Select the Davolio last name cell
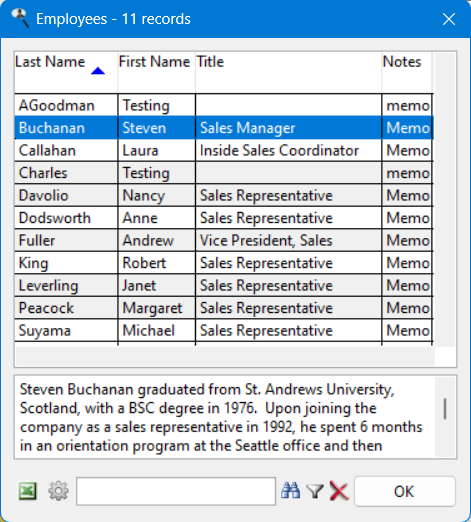471x522 pixels. pos(66,195)
